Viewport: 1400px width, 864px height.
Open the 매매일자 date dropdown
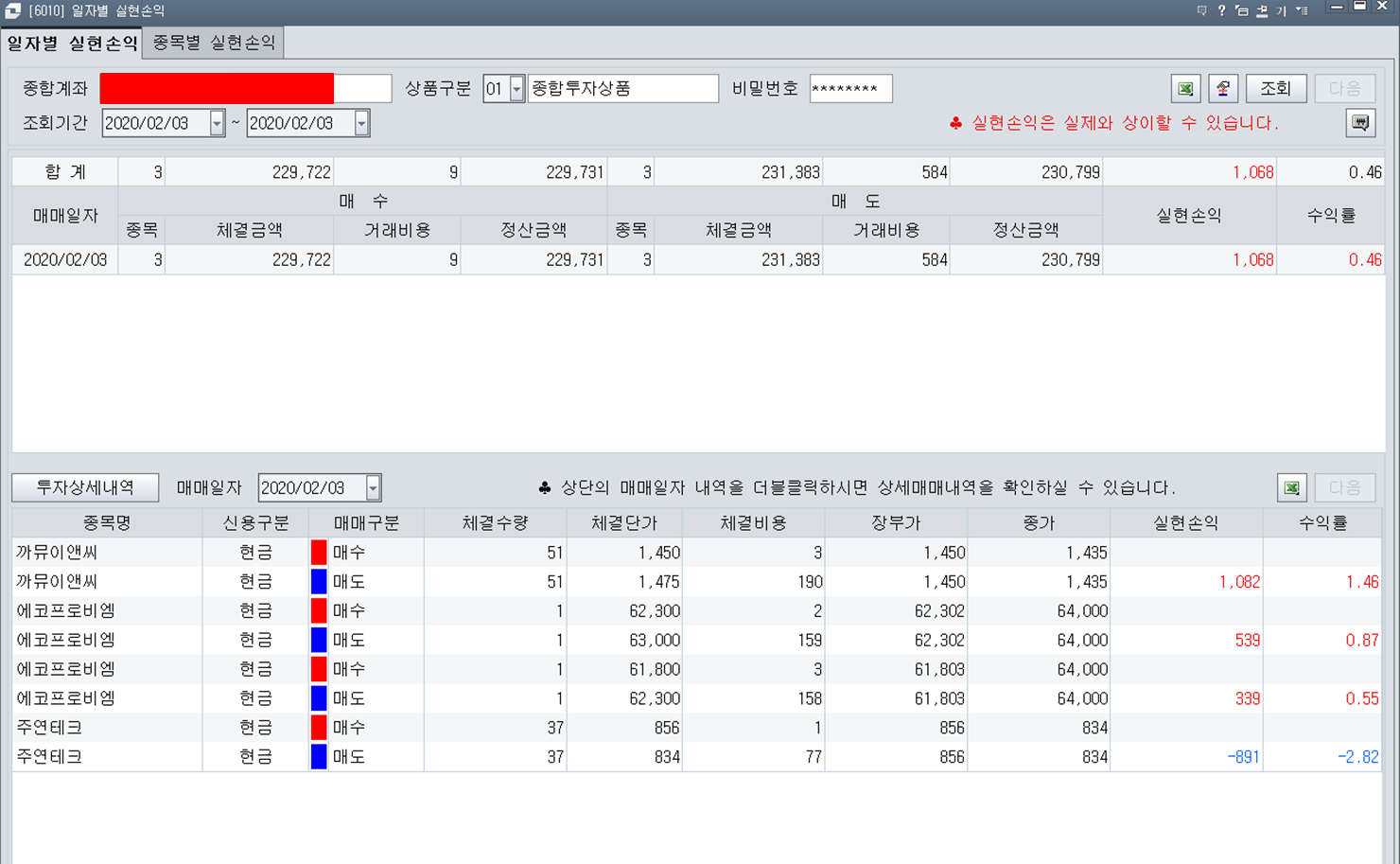(x=374, y=488)
